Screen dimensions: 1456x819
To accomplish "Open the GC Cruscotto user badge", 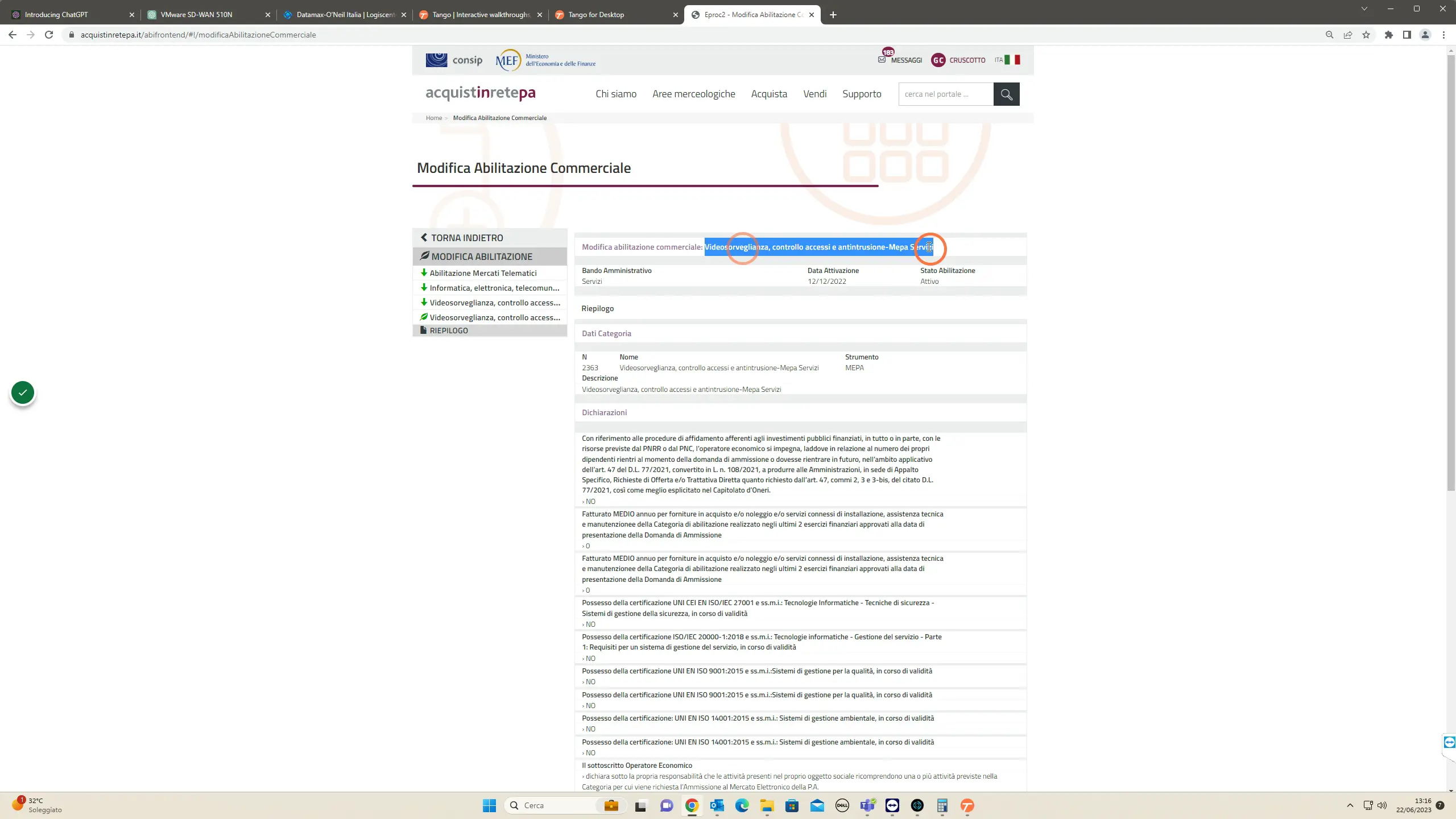I will tap(938, 60).
